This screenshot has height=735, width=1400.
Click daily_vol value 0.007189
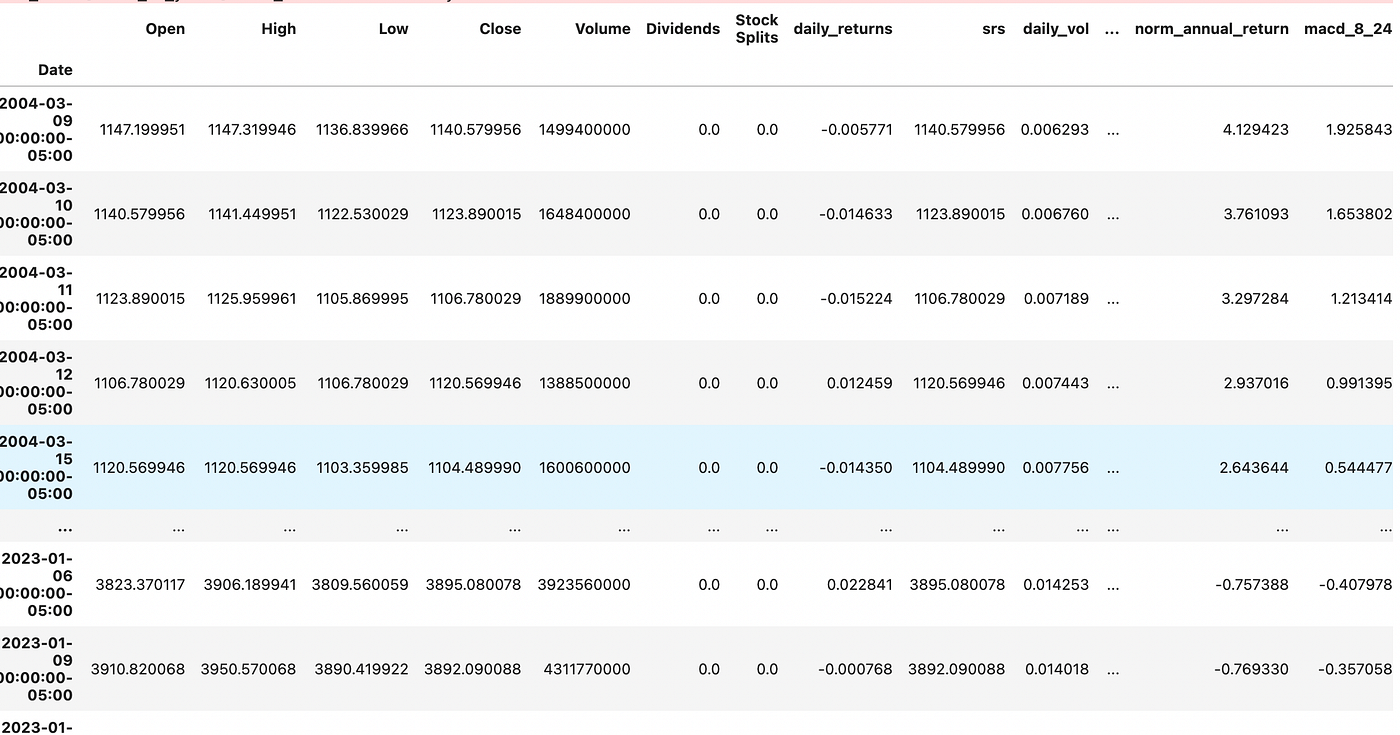tap(1055, 298)
